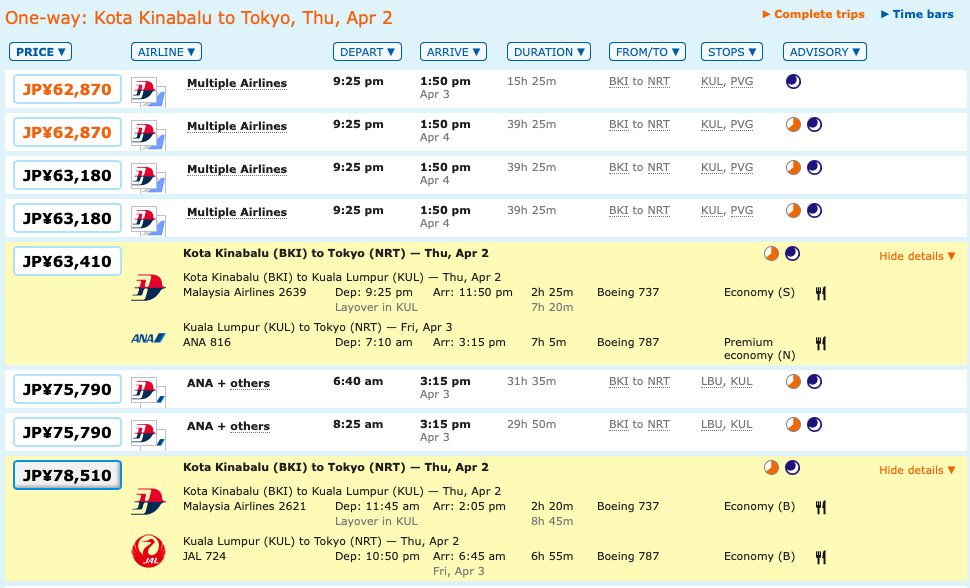Image resolution: width=970 pixels, height=588 pixels.
Task: Switch to Complete trips view
Action: click(x=813, y=14)
